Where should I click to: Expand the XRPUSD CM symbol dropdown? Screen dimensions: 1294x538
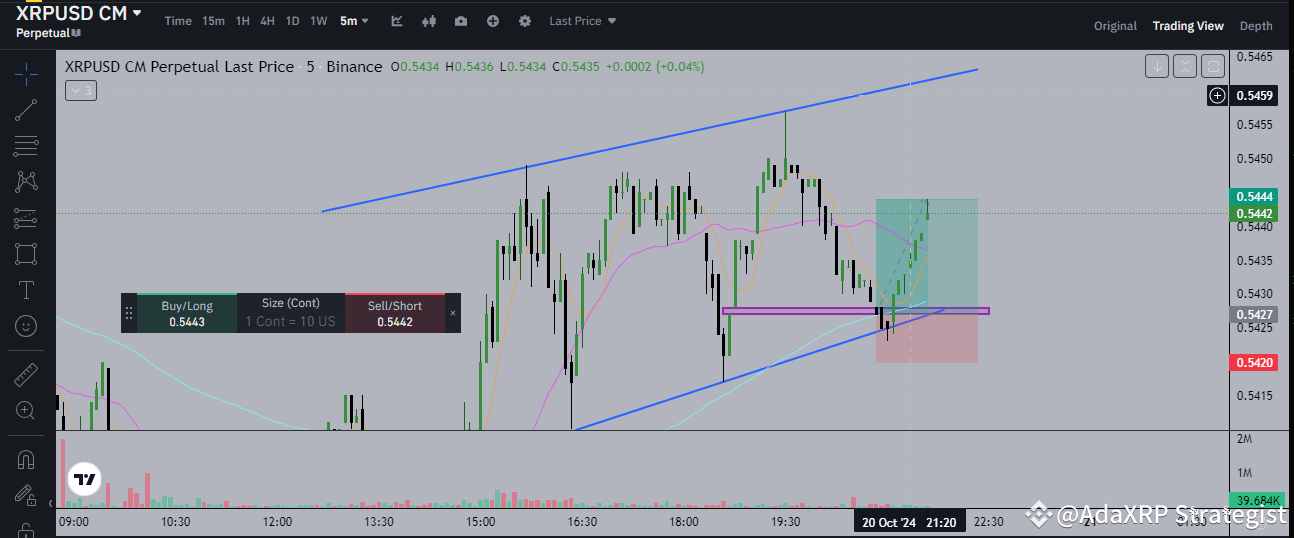pyautogui.click(x=137, y=14)
